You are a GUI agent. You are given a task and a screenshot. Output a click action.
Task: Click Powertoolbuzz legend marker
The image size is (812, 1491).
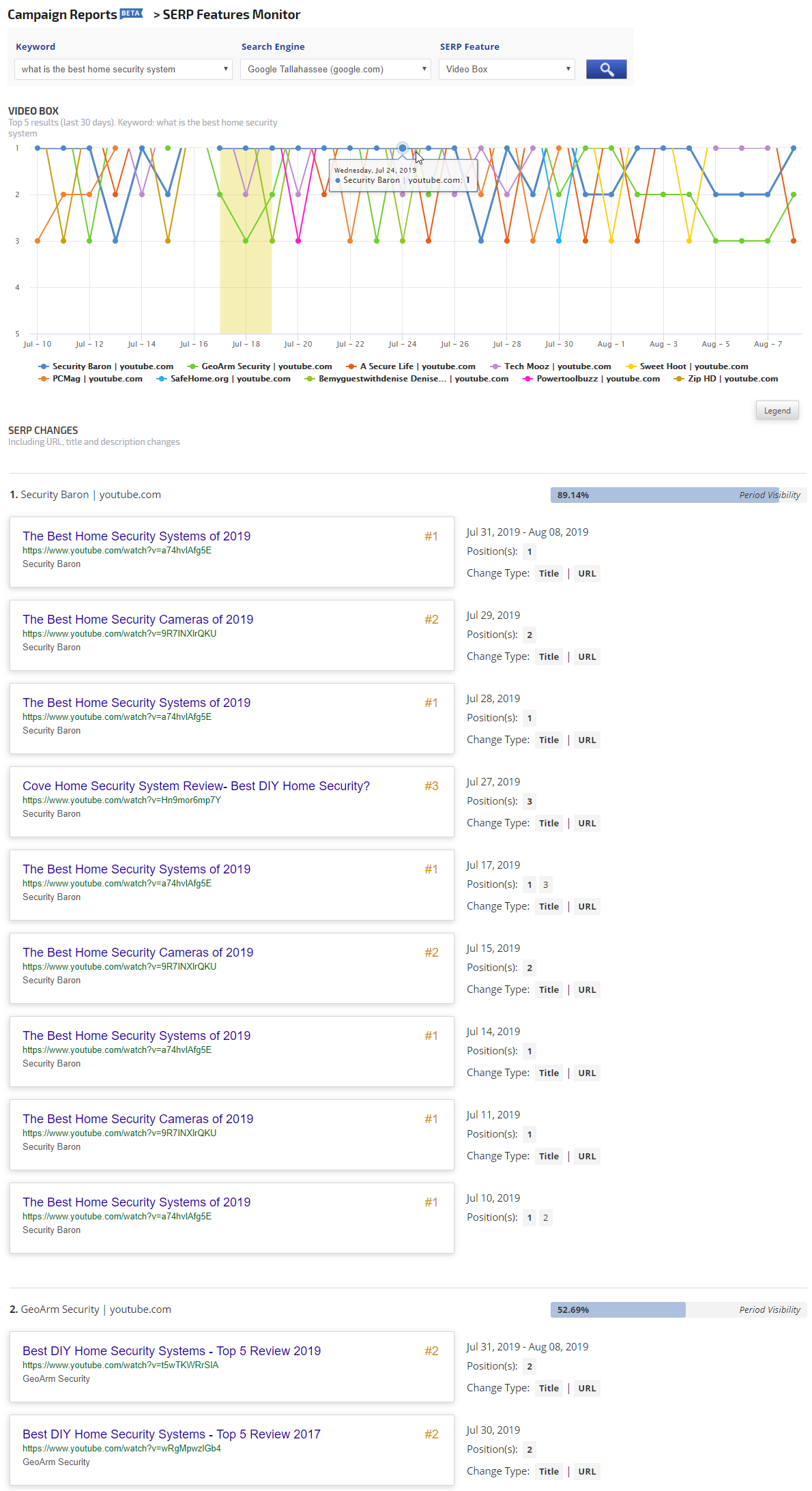pyautogui.click(x=527, y=379)
